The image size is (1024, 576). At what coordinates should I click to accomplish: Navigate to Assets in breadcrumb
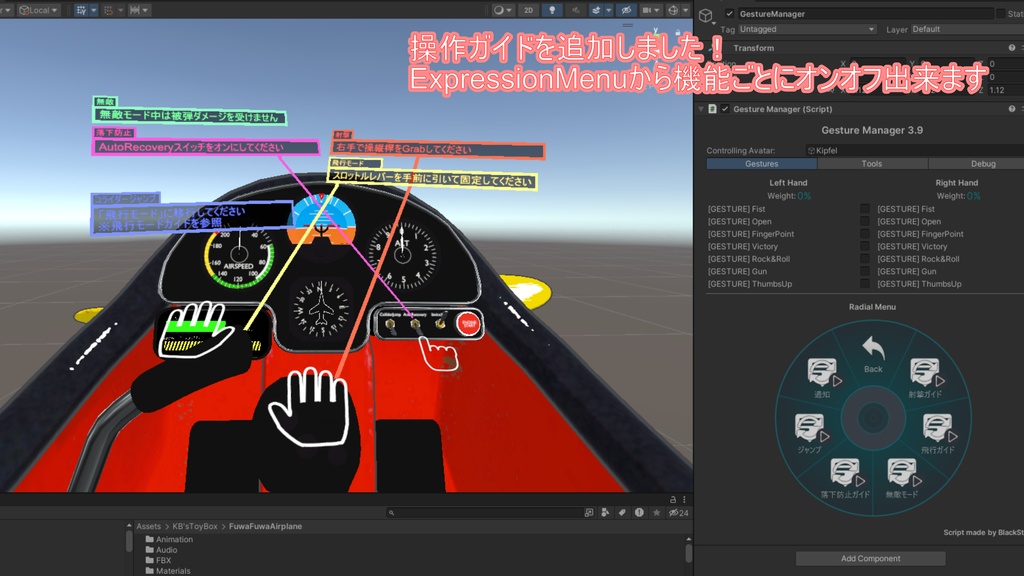point(148,526)
